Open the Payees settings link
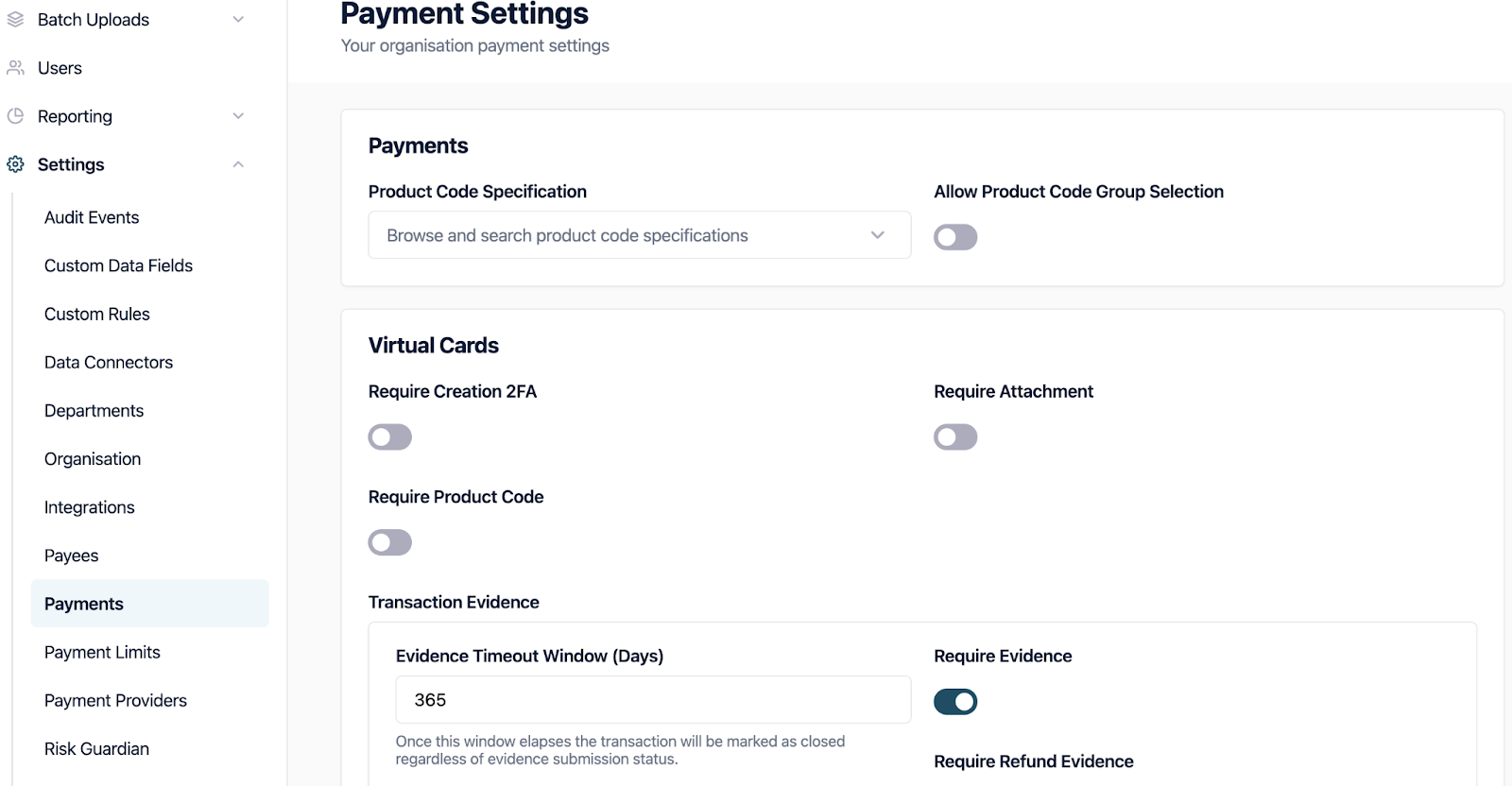Screen dimensions: 1512x786 pos(72,555)
